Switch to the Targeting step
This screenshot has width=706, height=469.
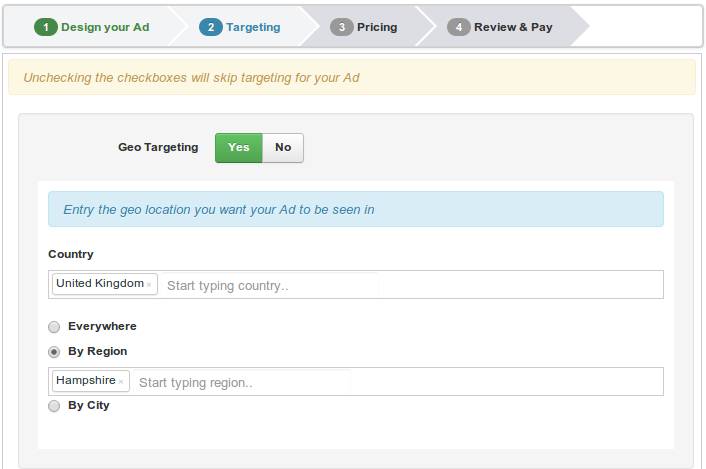[x=253, y=27]
